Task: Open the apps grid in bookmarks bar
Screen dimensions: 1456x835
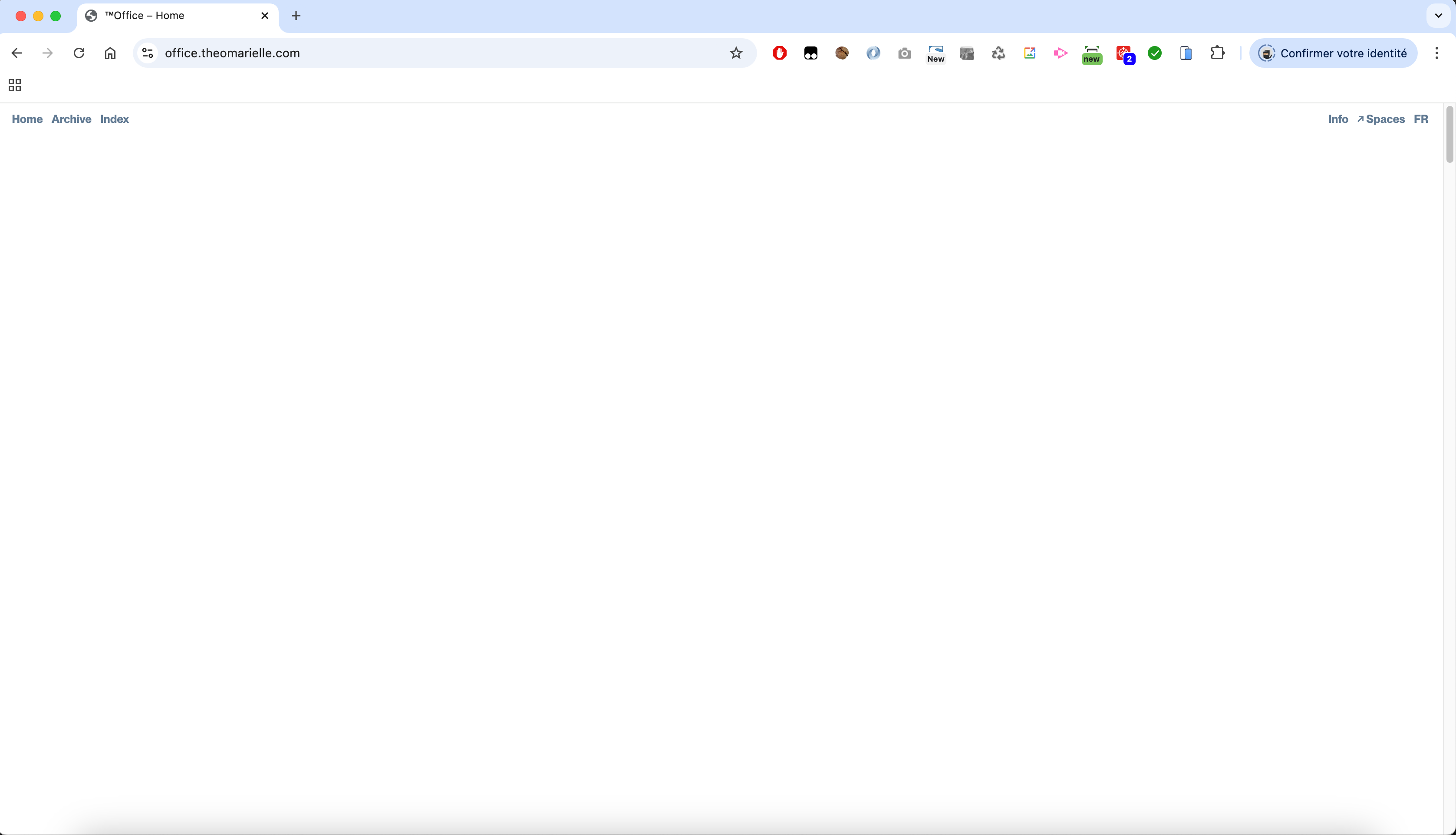Action: tap(15, 86)
